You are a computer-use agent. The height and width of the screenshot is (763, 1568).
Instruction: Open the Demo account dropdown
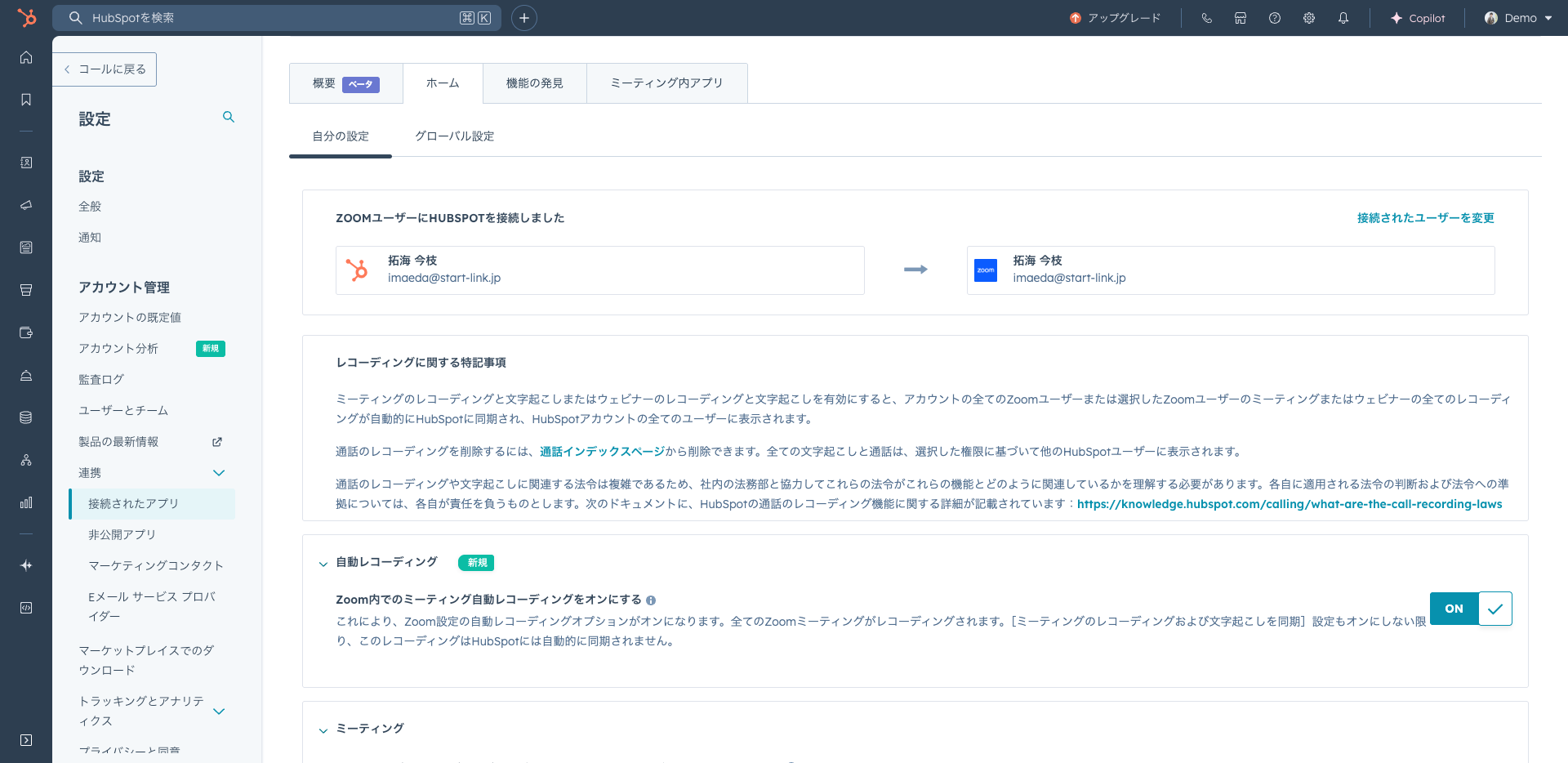[x=1518, y=18]
